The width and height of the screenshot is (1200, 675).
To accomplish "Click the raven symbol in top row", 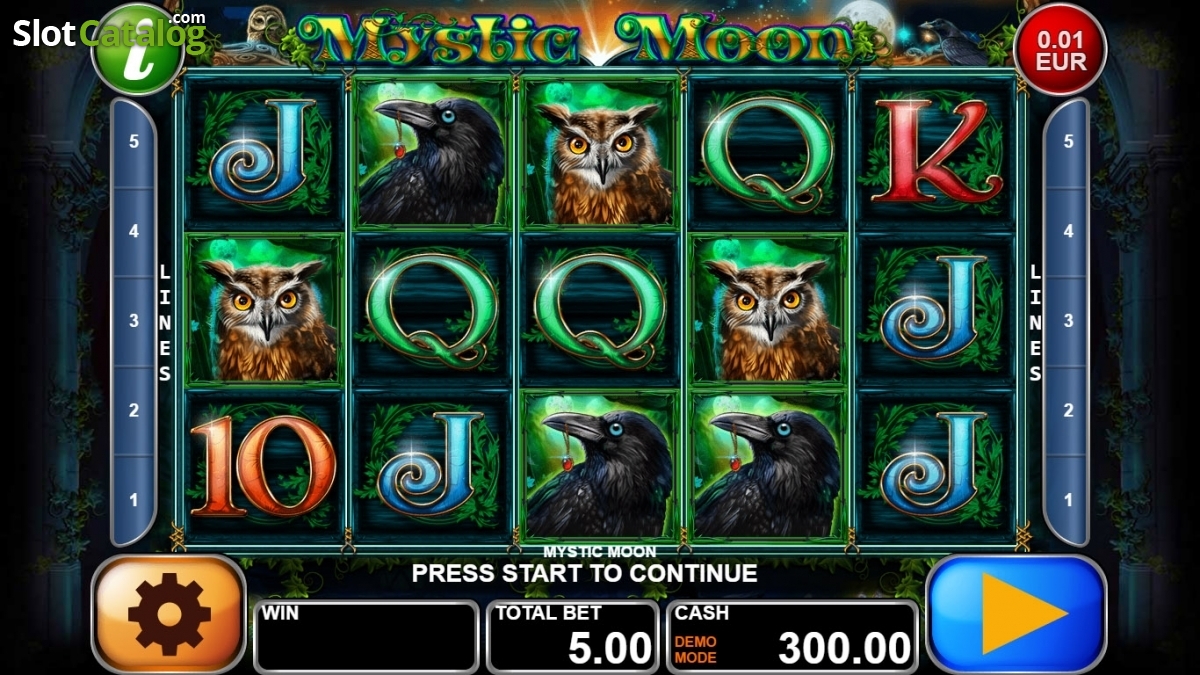I will [431, 152].
